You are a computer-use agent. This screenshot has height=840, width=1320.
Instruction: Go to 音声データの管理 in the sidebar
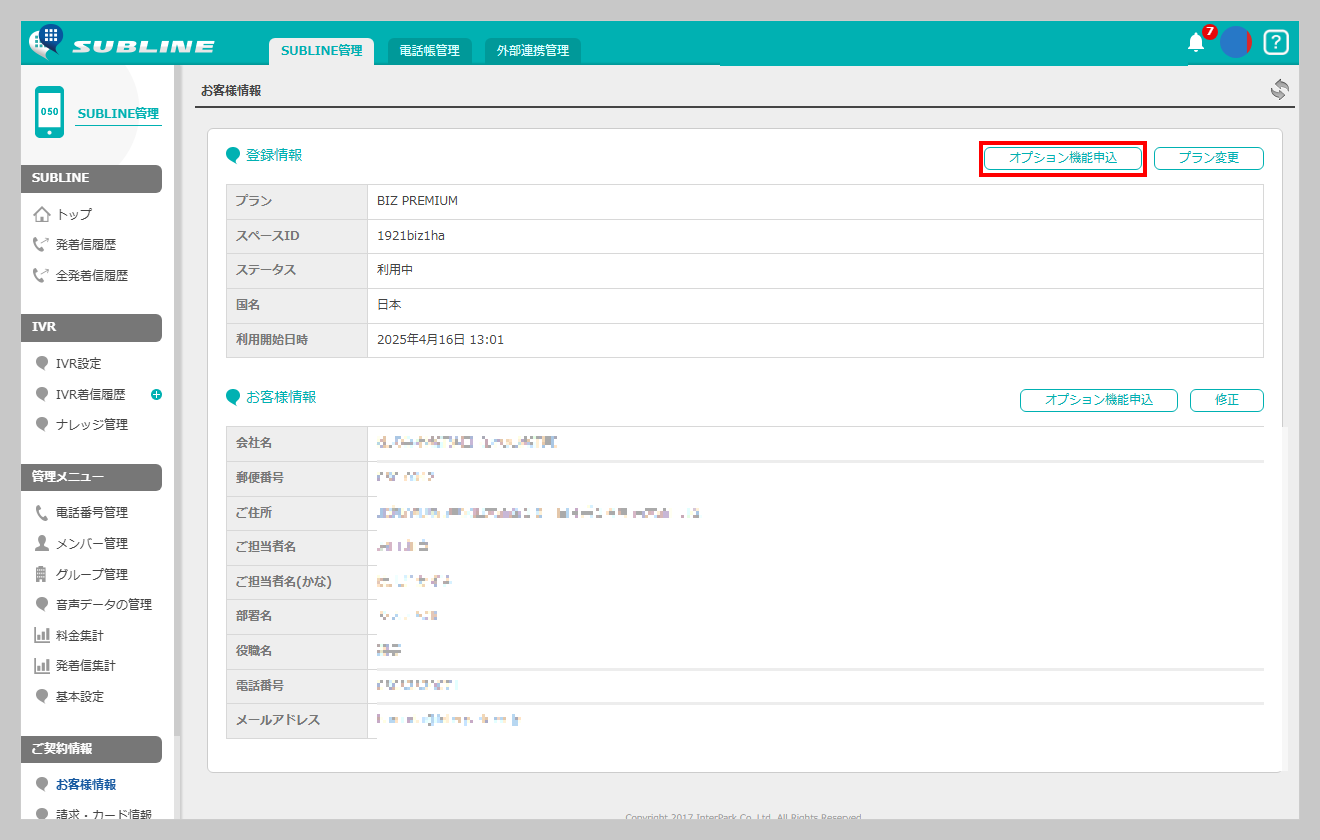tap(104, 604)
